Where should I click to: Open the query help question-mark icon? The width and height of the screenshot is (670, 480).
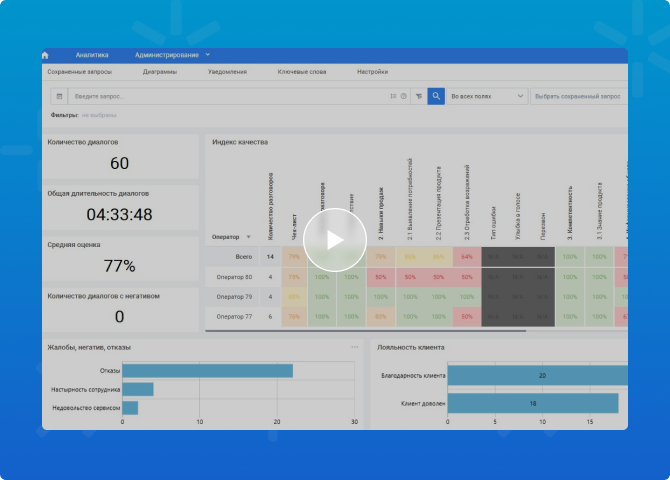coord(404,96)
